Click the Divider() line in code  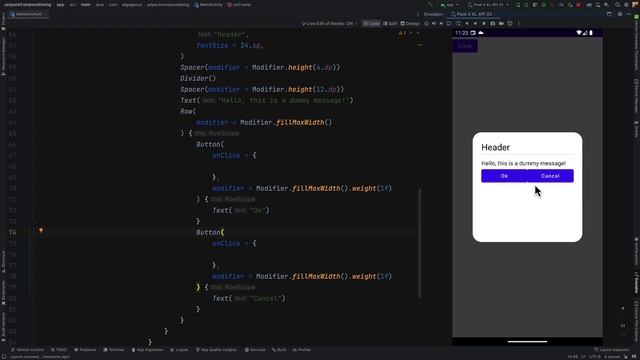198,78
